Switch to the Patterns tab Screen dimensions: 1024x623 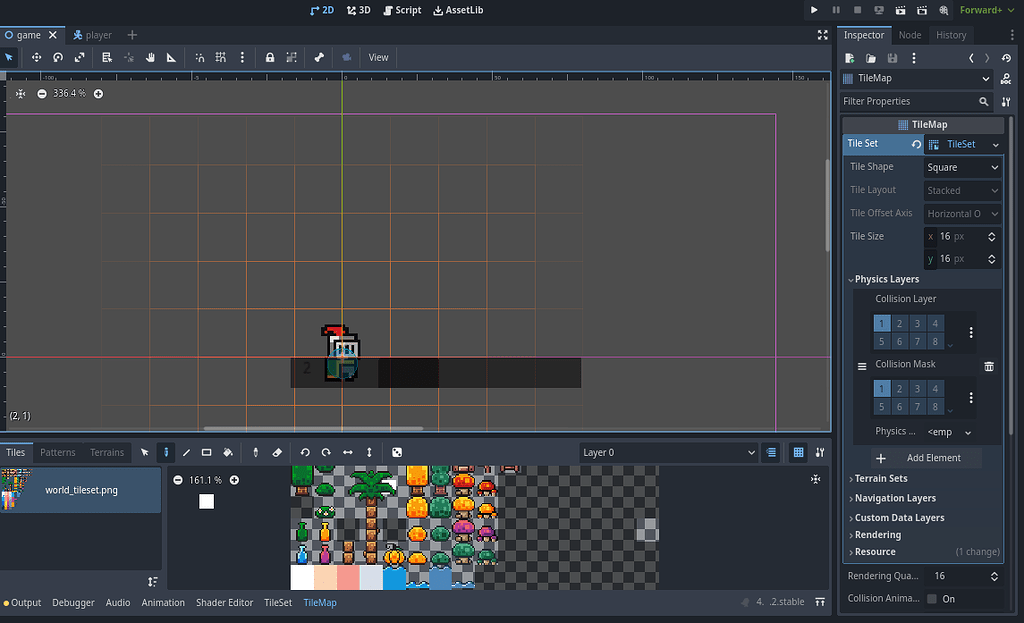[x=57, y=453]
